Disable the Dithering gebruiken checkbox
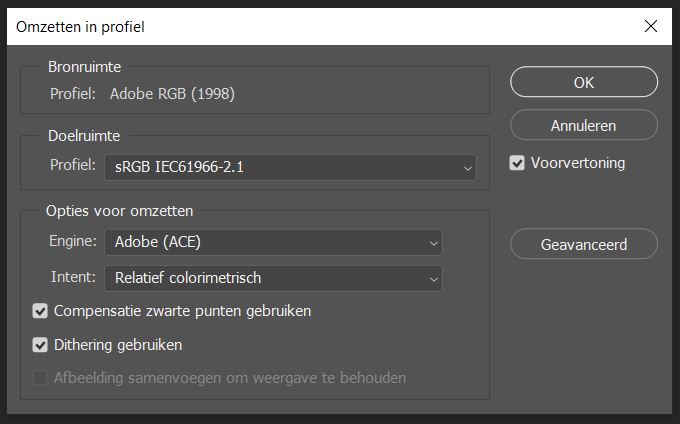680x424 pixels. 40,345
